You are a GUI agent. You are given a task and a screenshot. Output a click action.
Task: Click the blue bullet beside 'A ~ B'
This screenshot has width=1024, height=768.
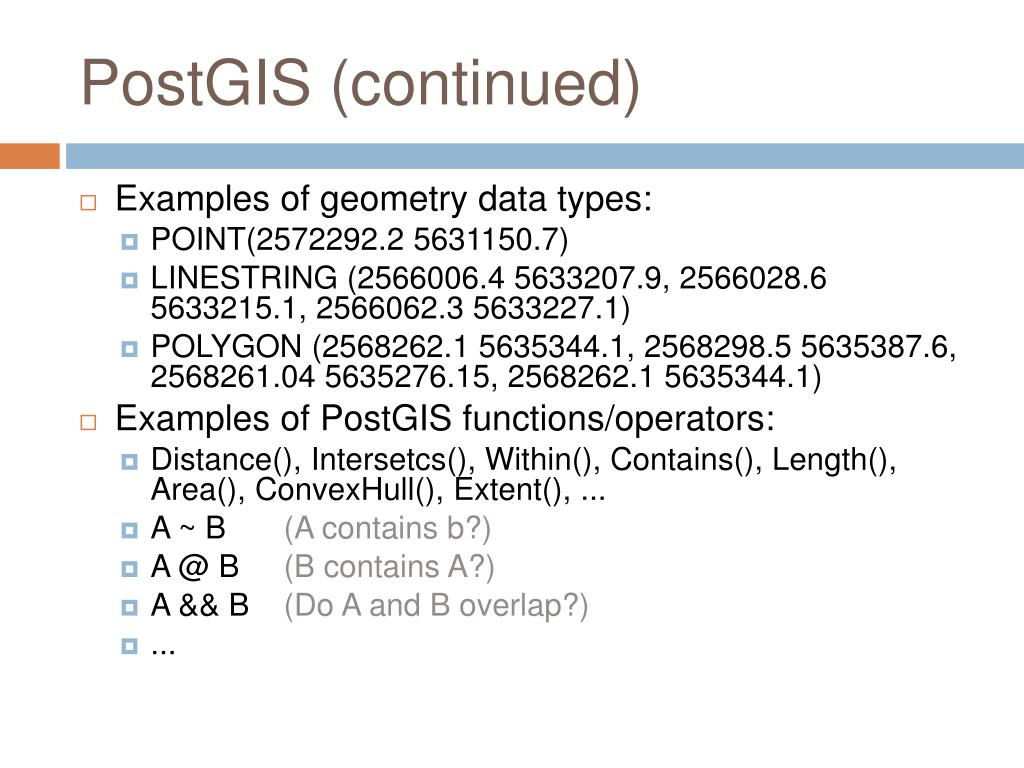click(129, 530)
